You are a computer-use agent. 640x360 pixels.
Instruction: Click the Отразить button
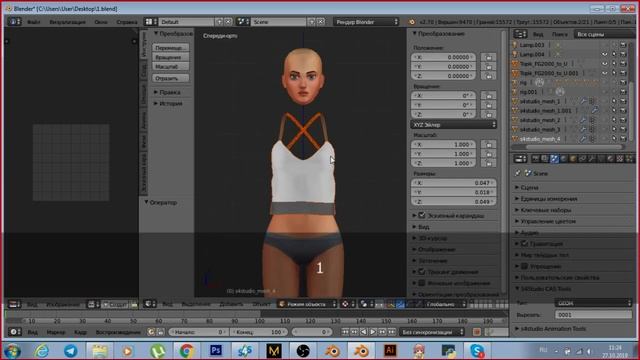pyautogui.click(x=171, y=78)
